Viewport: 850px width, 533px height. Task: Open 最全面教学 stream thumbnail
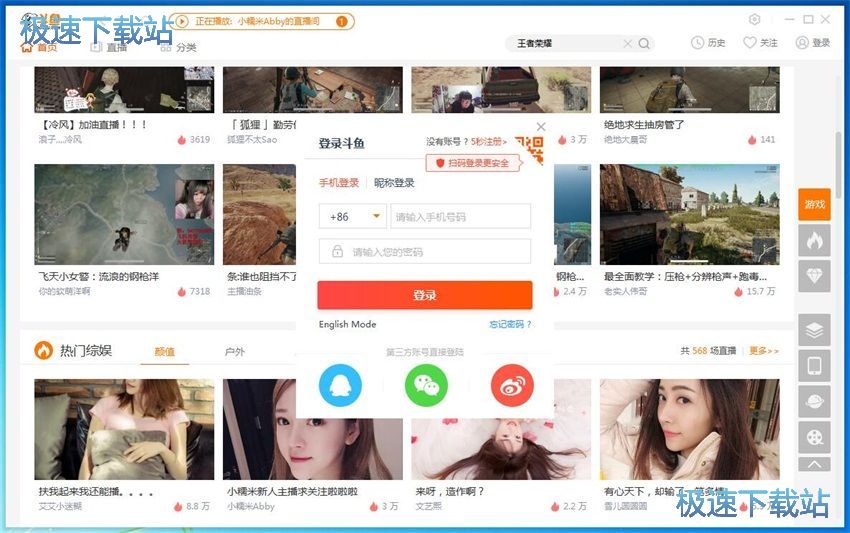tap(690, 215)
